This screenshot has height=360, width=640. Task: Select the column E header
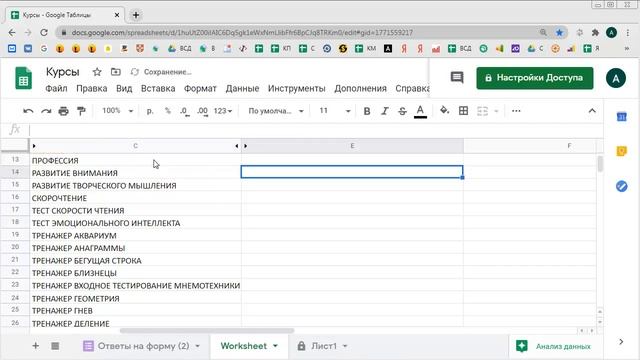pyautogui.click(x=352, y=146)
